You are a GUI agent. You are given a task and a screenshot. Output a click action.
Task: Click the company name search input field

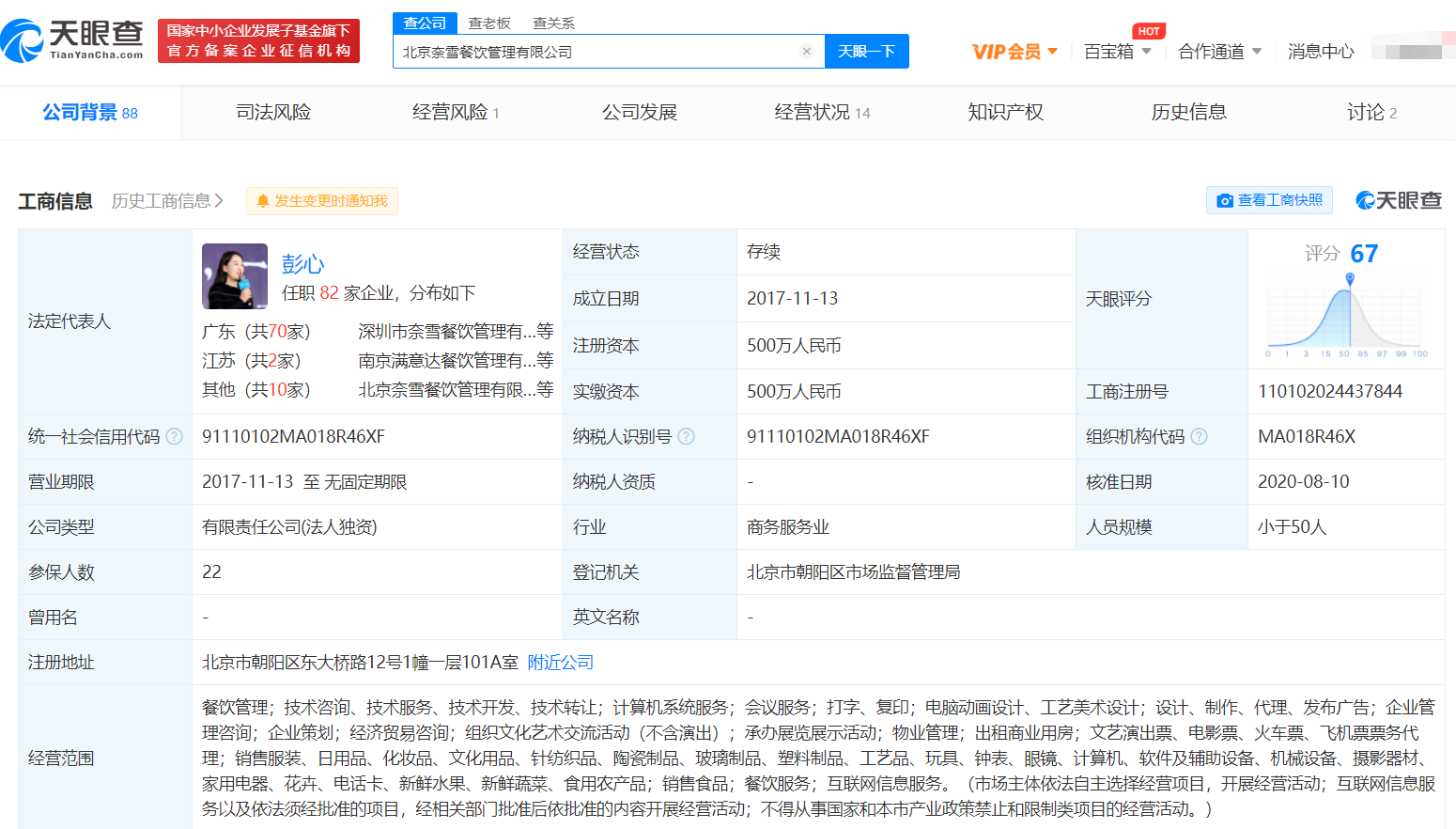(x=596, y=52)
